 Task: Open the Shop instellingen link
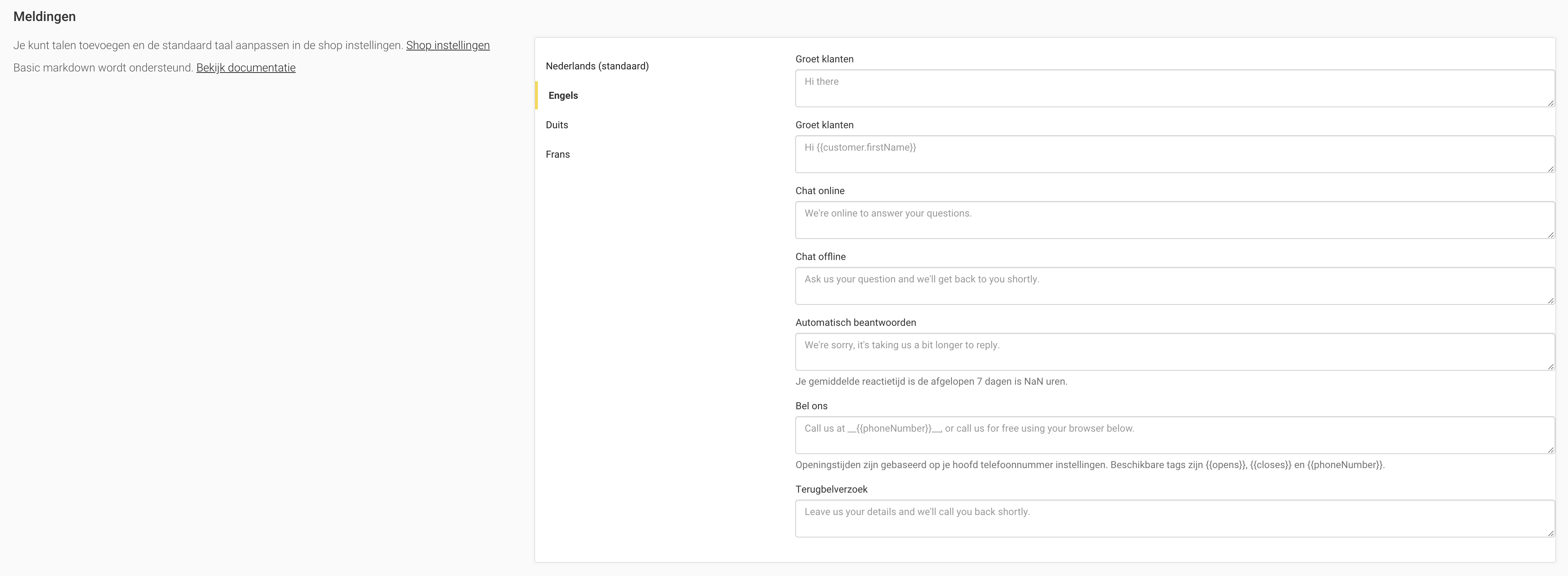[x=447, y=46]
